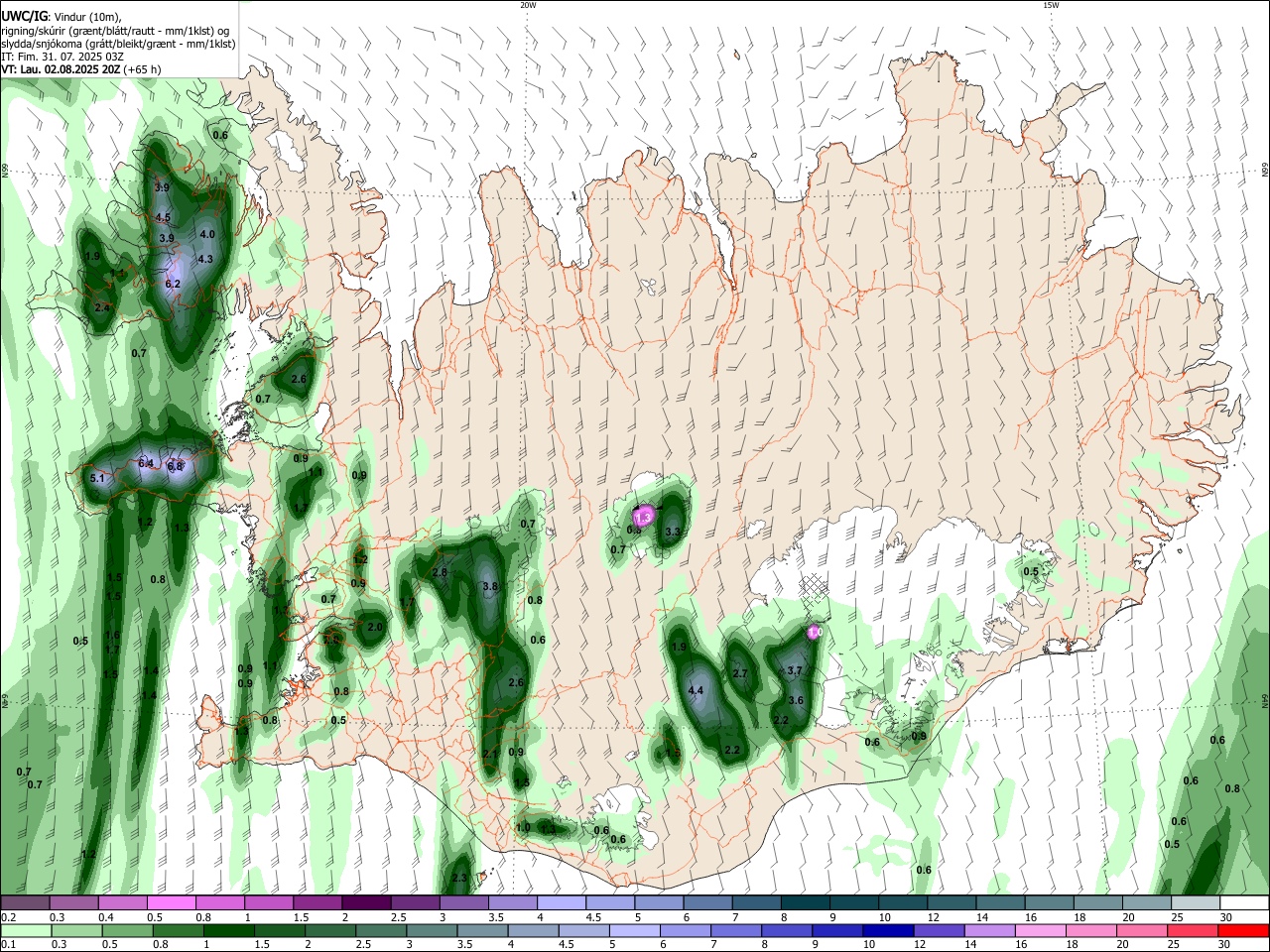Click the white swatch ending the top scale
The width and height of the screenshot is (1270, 952).
pos(1243,903)
